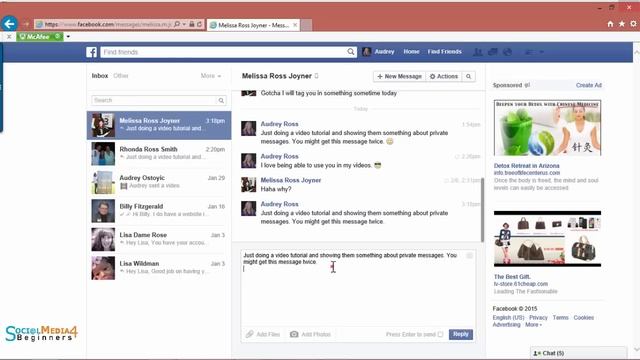Screen dimensions: 640x360
Task: Close the McAfee toolbar with X
Action: pyautogui.click(x=9, y=37)
